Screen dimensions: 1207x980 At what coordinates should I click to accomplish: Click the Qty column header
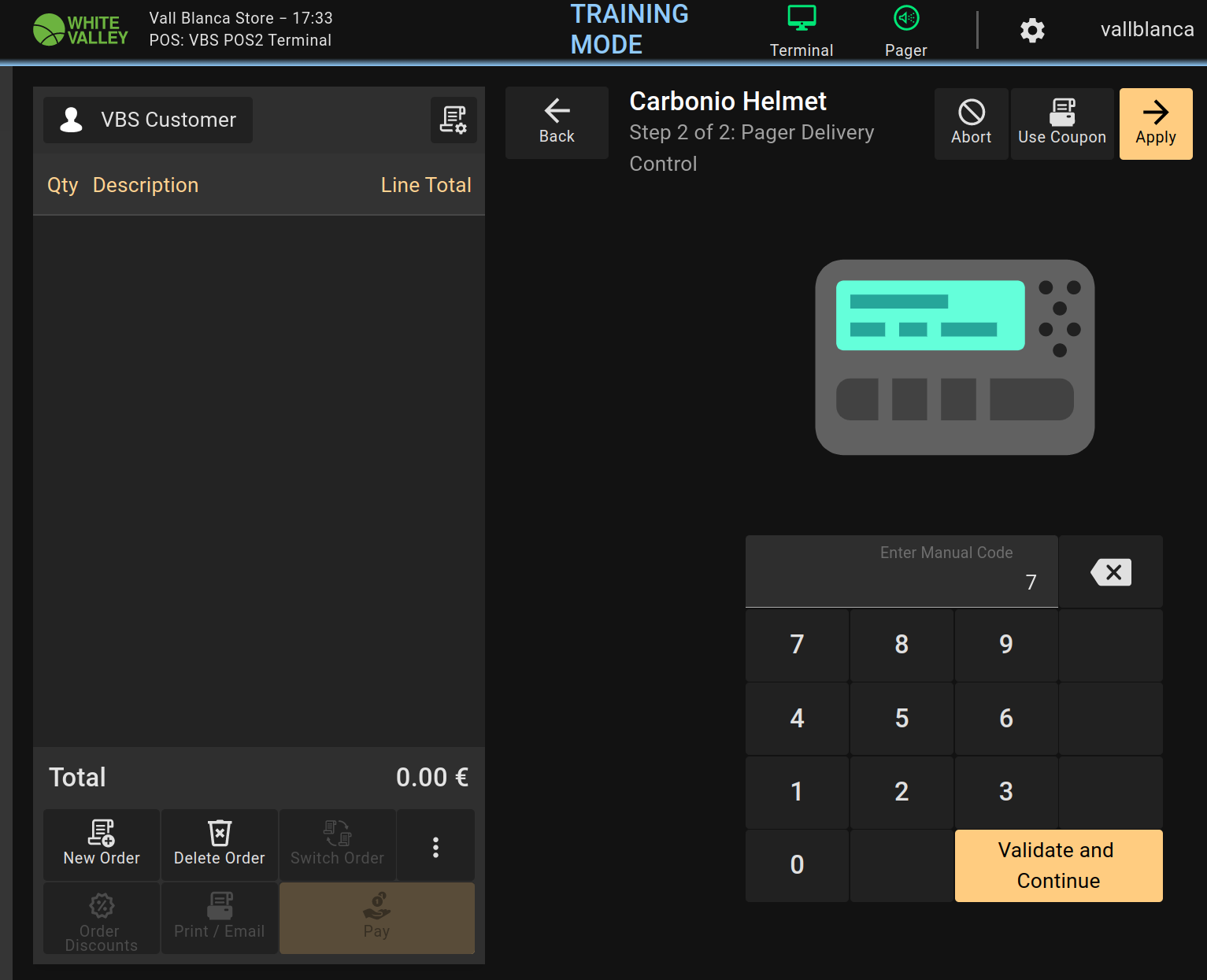point(63,186)
